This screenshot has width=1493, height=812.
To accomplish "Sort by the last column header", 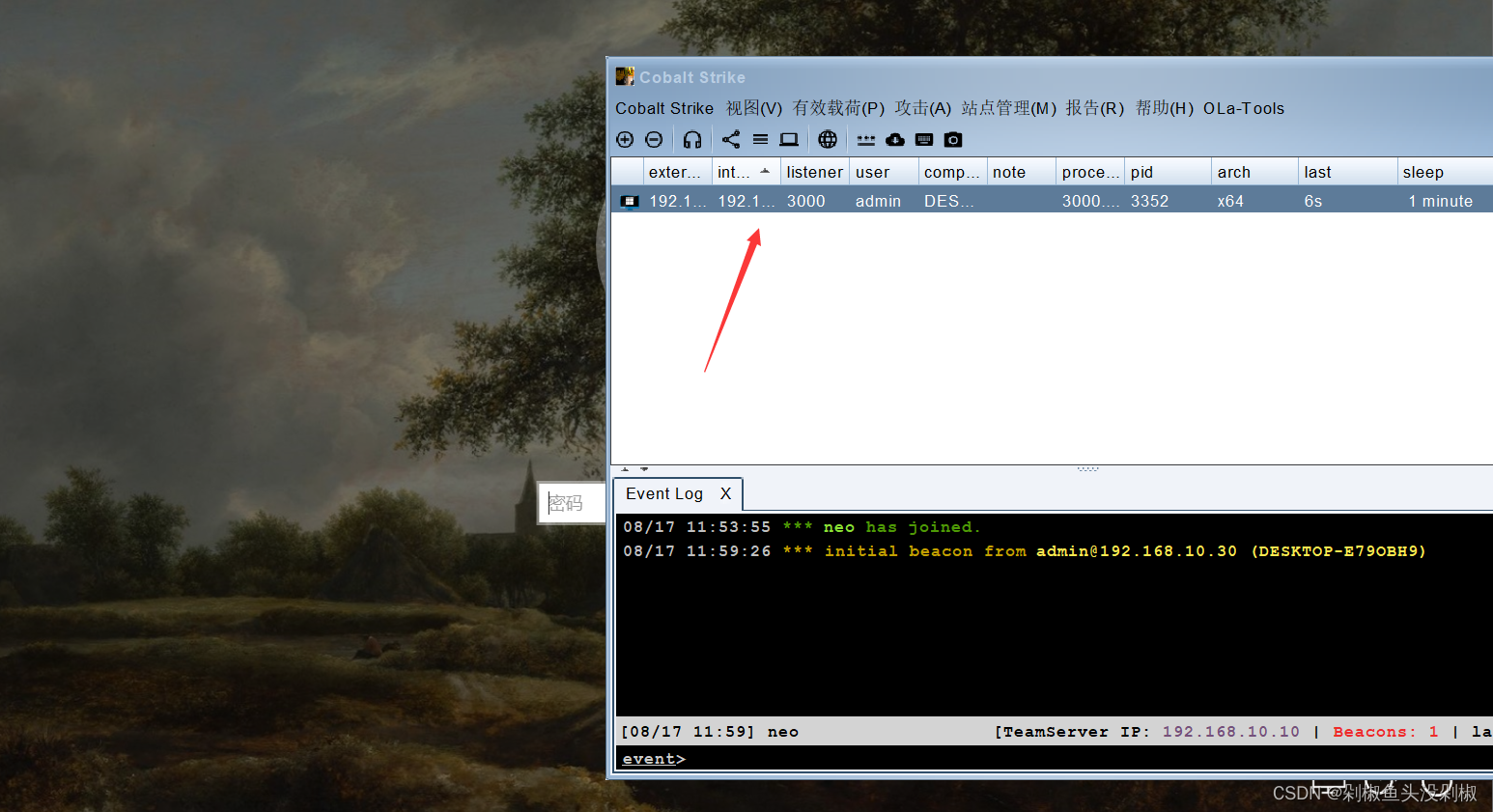I will tap(1347, 172).
